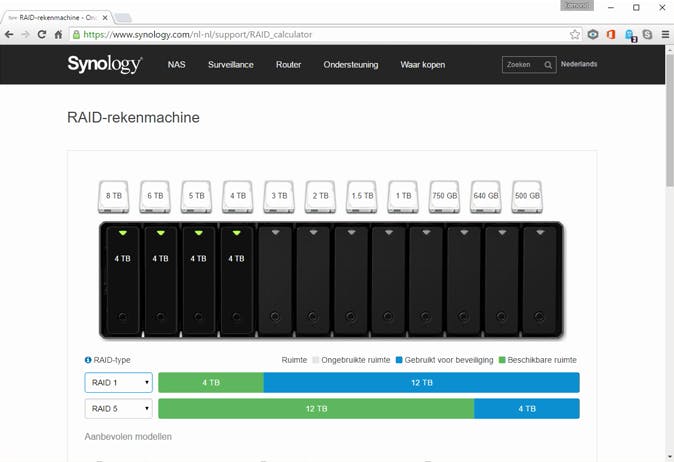Viewport: 674px width, 462px height.
Task: Click the search magnifier icon
Action: [548, 65]
